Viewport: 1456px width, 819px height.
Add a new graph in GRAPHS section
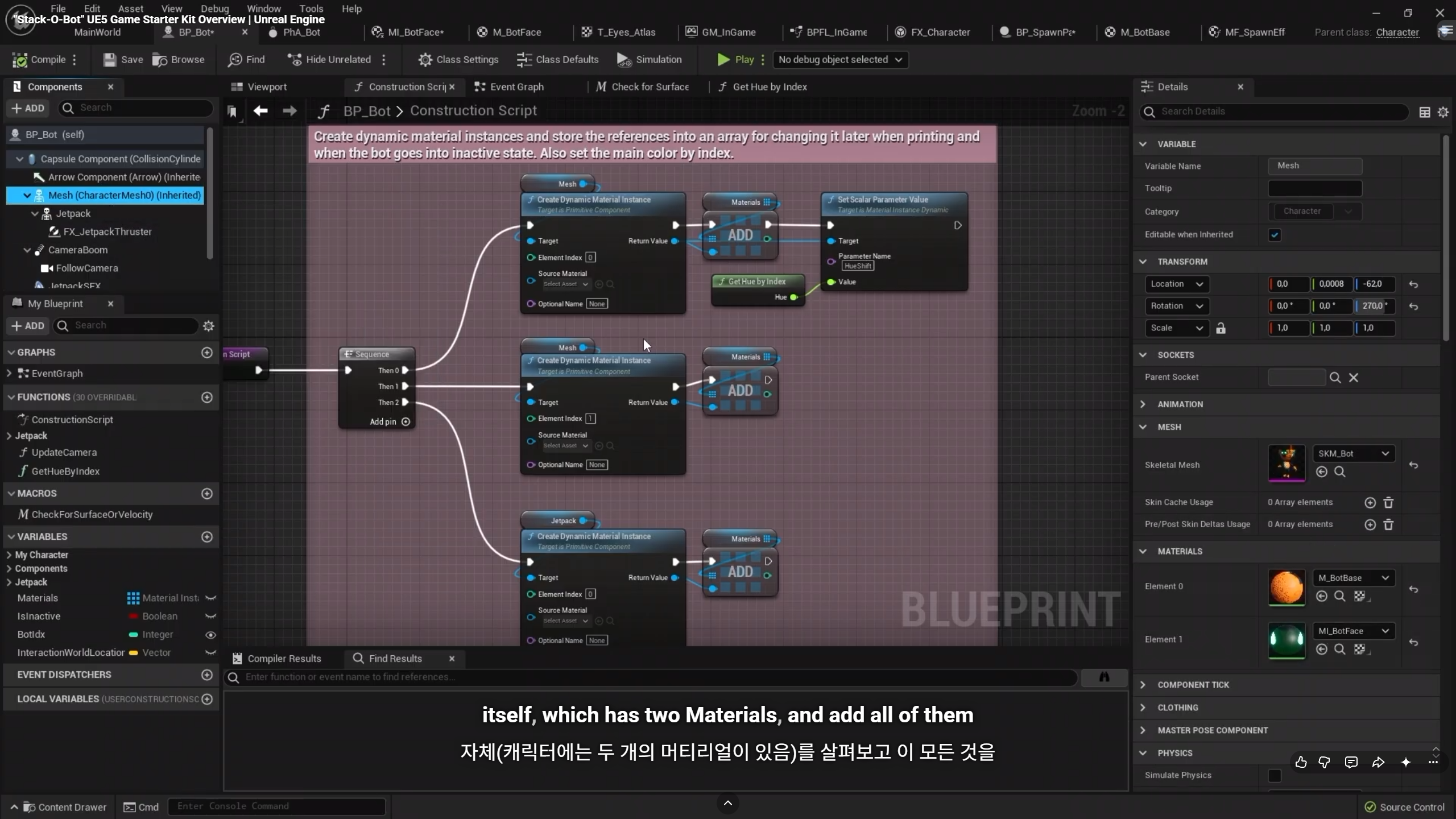(x=207, y=353)
